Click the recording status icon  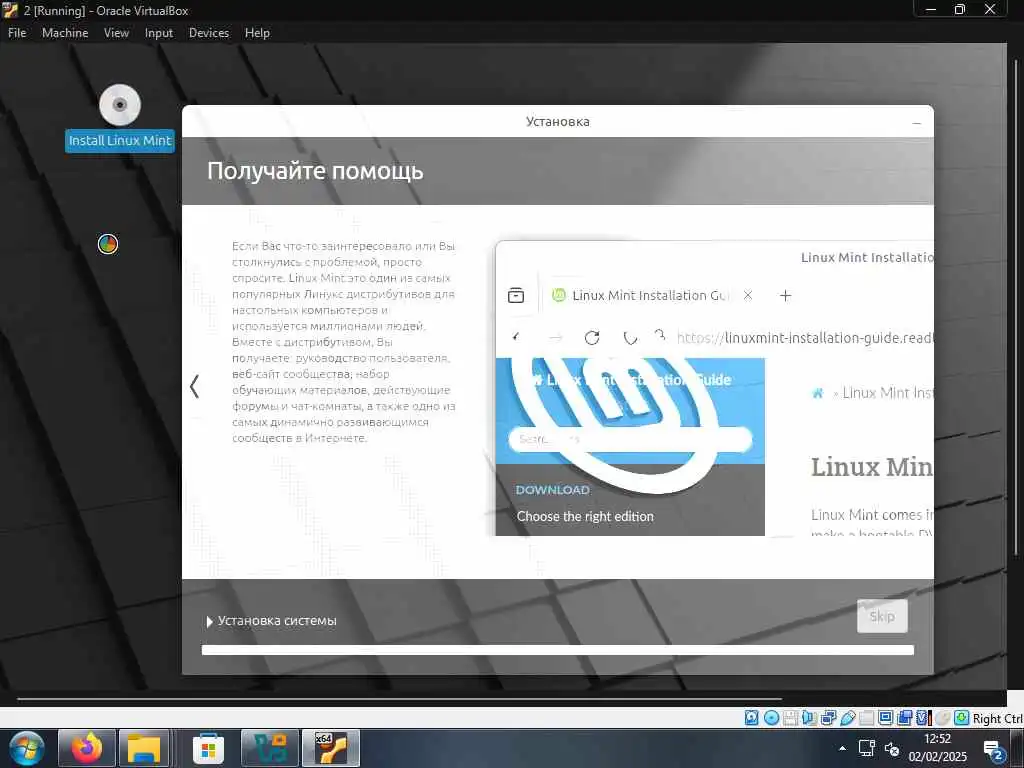904,718
